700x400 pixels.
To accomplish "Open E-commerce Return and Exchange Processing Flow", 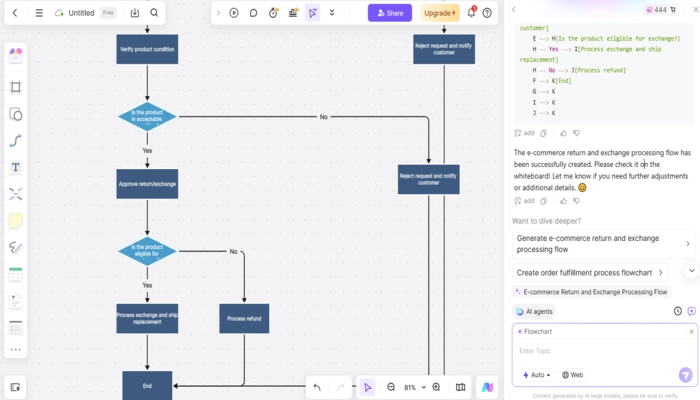I will (x=591, y=292).
